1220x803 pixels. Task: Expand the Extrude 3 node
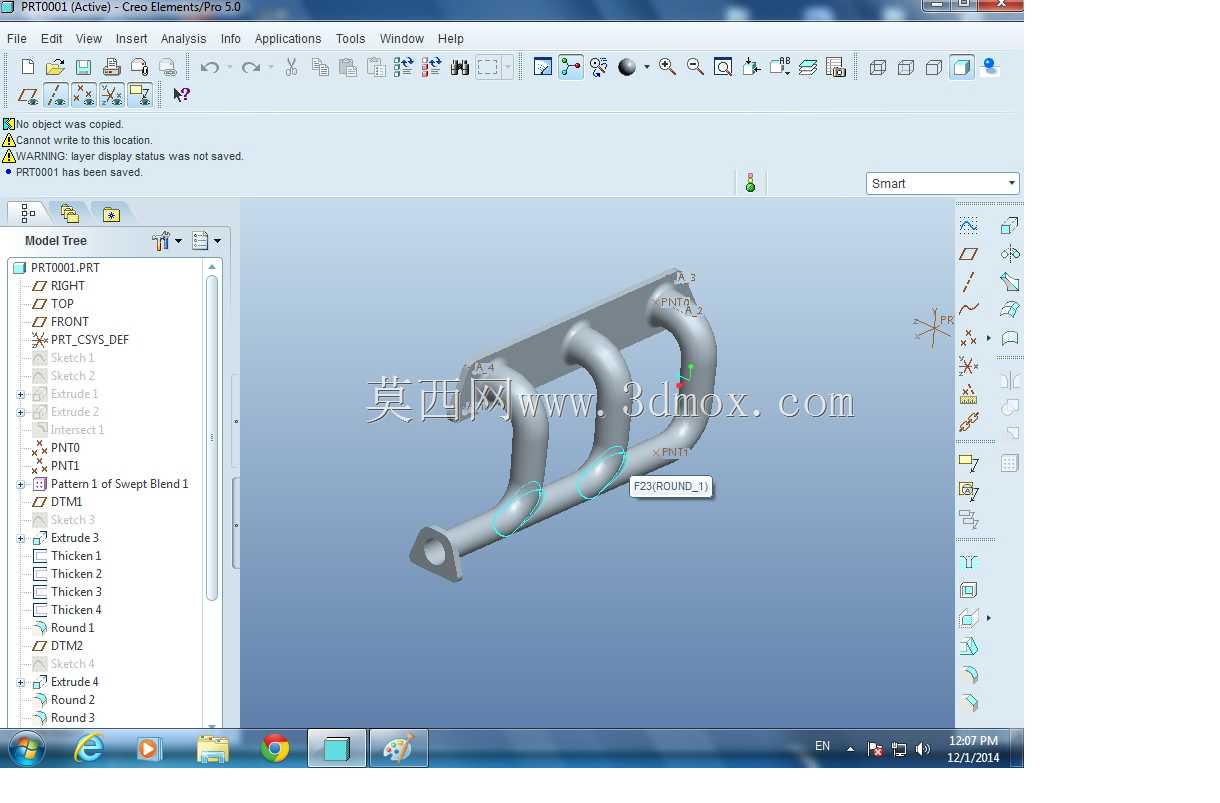[21, 538]
